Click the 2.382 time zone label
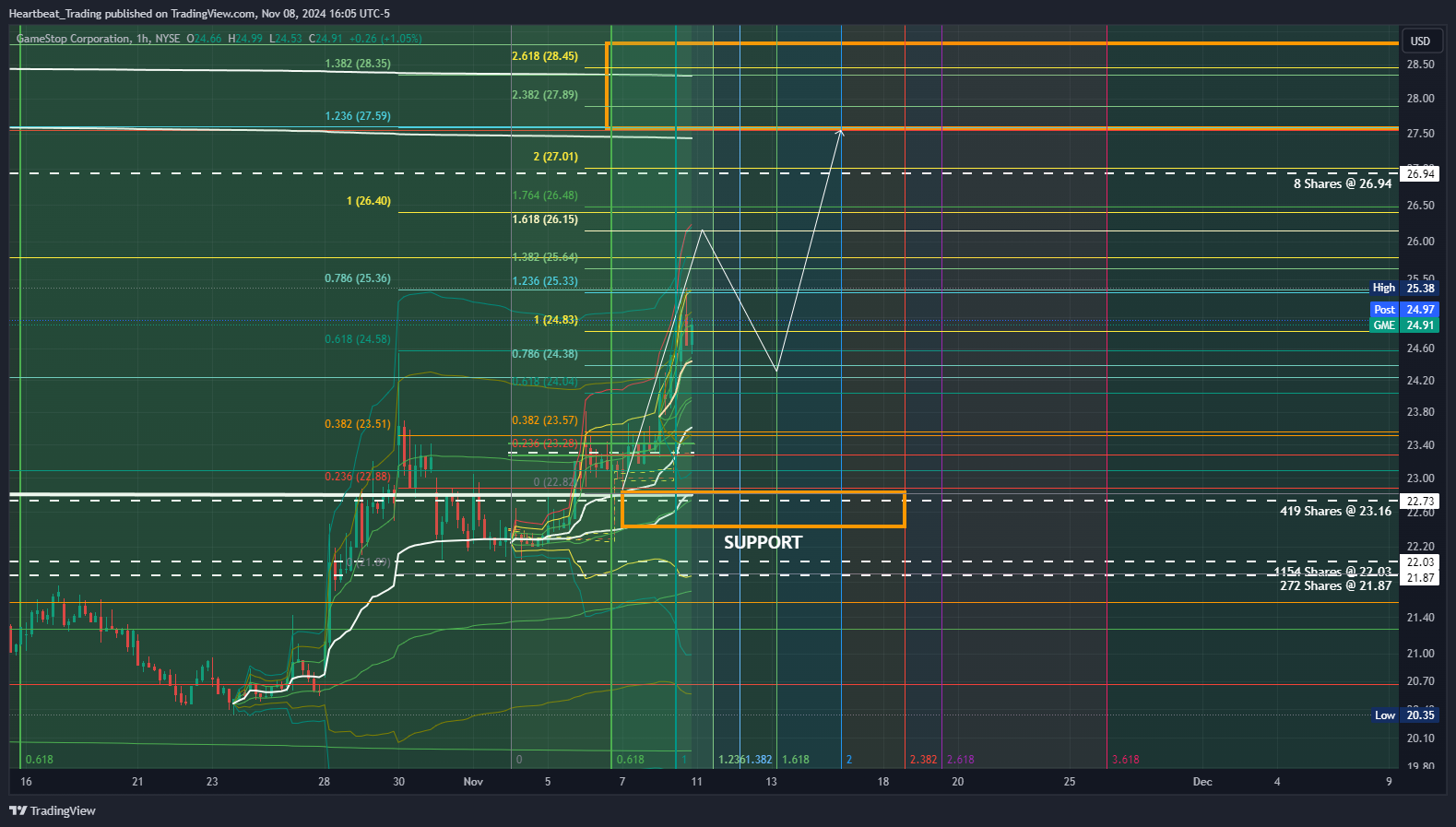Viewport: 1456px width, 827px height. (923, 760)
